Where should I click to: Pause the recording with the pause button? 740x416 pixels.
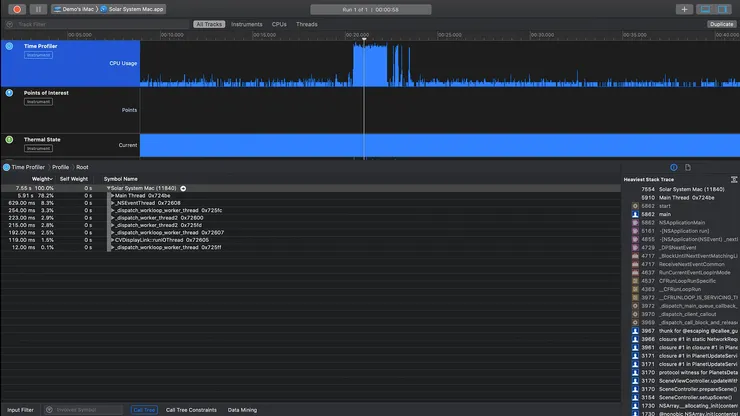click(37, 9)
